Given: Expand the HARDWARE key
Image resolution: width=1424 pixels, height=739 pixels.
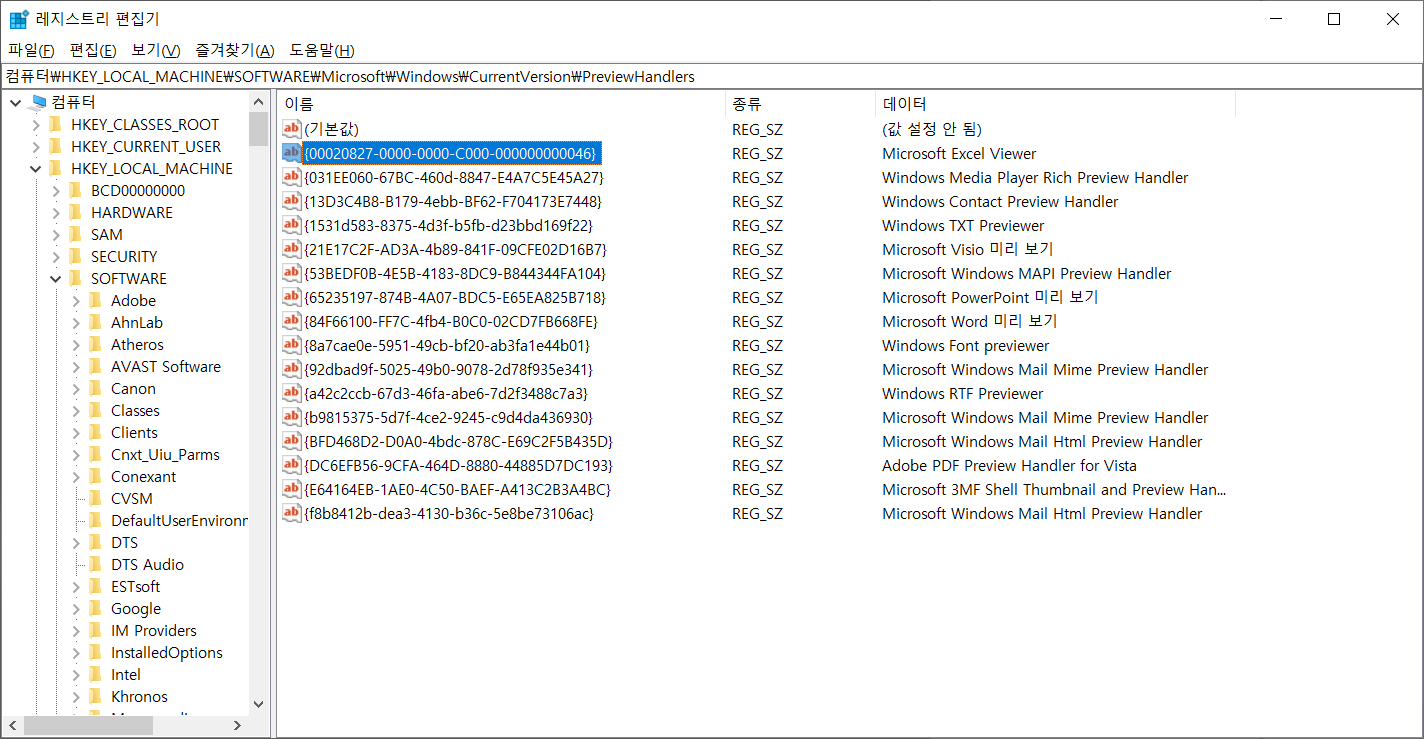Looking at the screenshot, I should point(56,212).
